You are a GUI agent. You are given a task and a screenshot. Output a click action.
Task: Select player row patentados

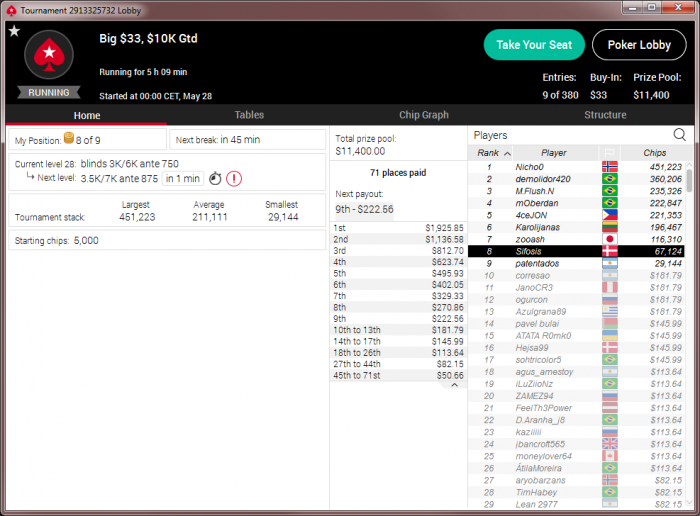click(x=576, y=263)
